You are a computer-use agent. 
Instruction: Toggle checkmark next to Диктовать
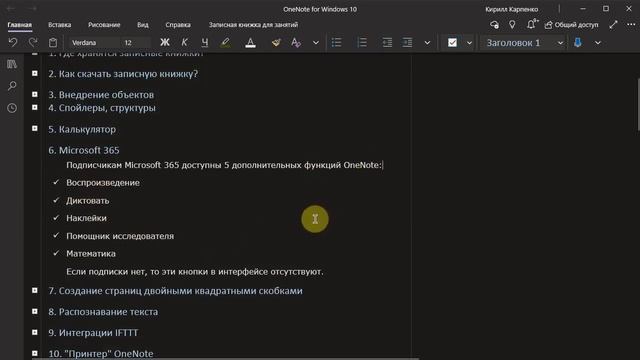tap(56, 200)
